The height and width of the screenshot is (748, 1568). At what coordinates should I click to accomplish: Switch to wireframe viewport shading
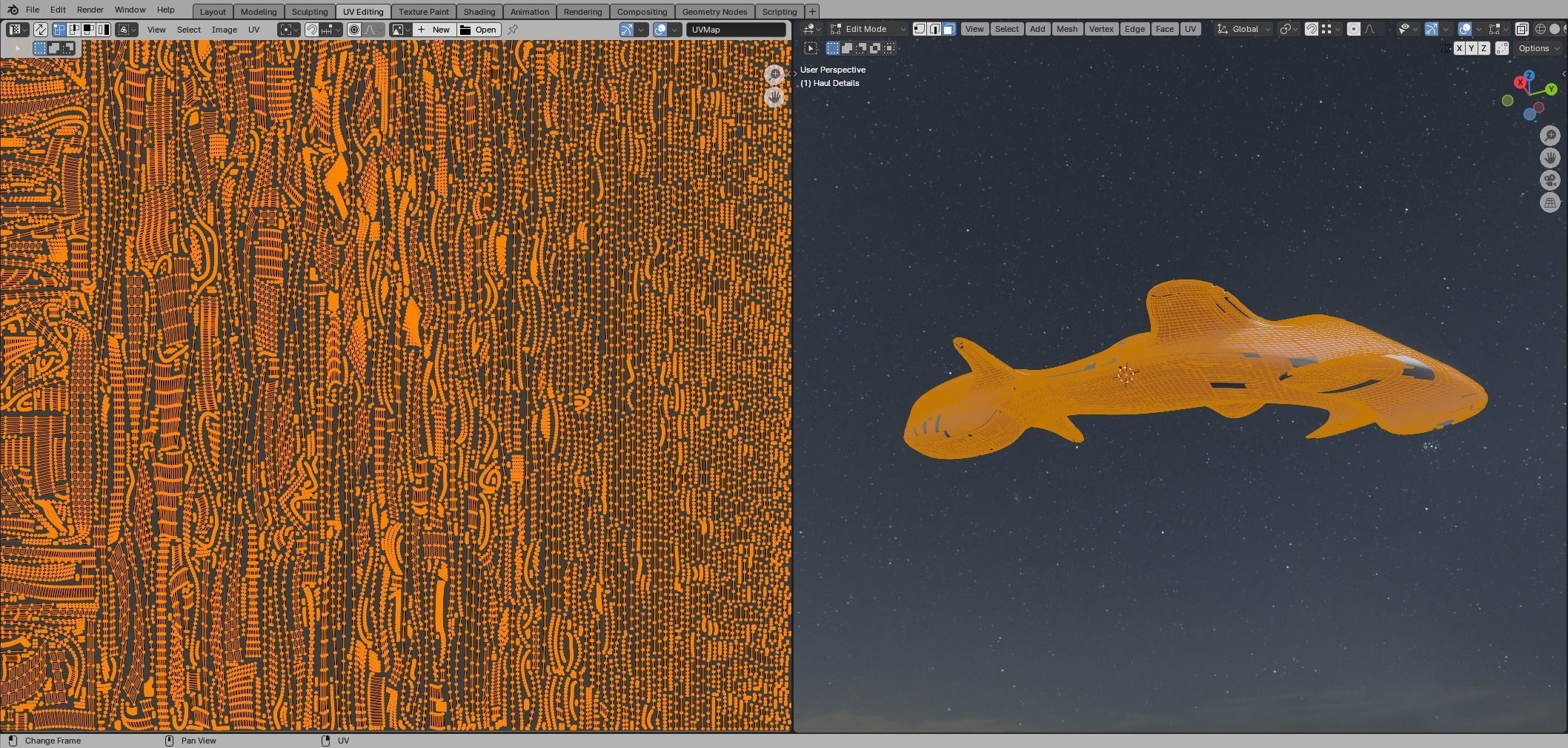1541,29
